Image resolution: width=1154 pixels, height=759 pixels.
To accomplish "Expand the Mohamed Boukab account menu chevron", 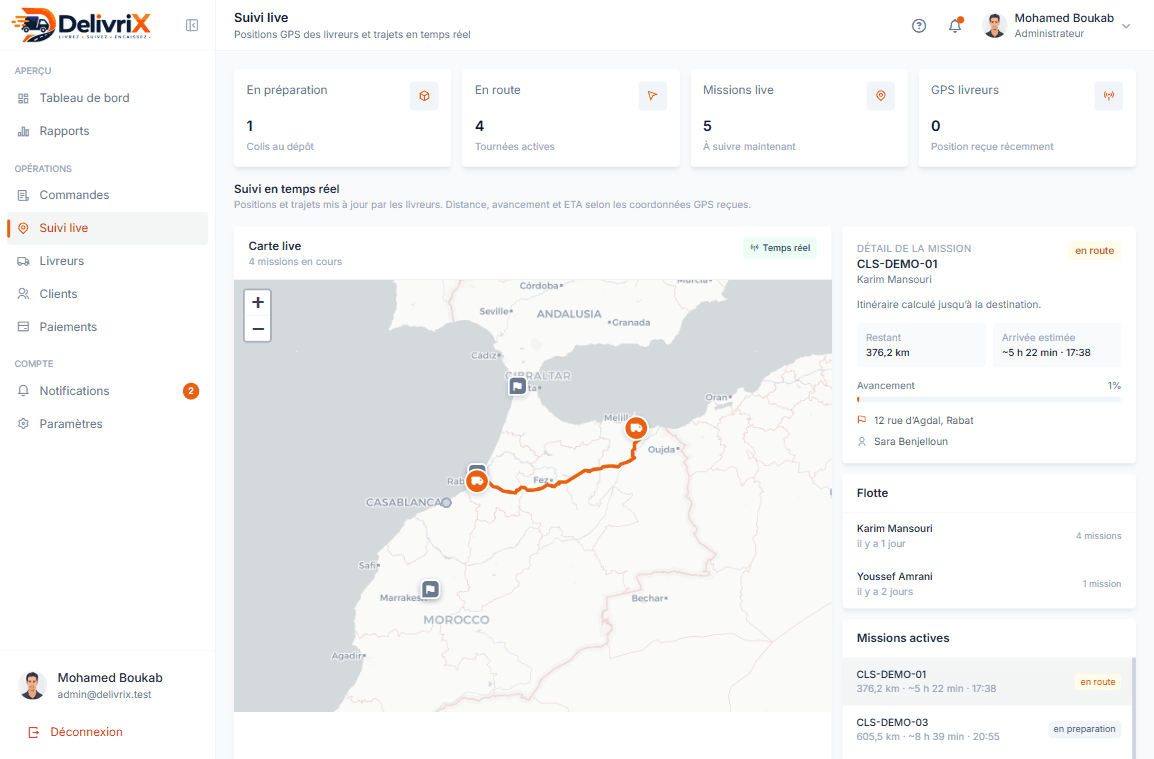I will click(x=1126, y=26).
